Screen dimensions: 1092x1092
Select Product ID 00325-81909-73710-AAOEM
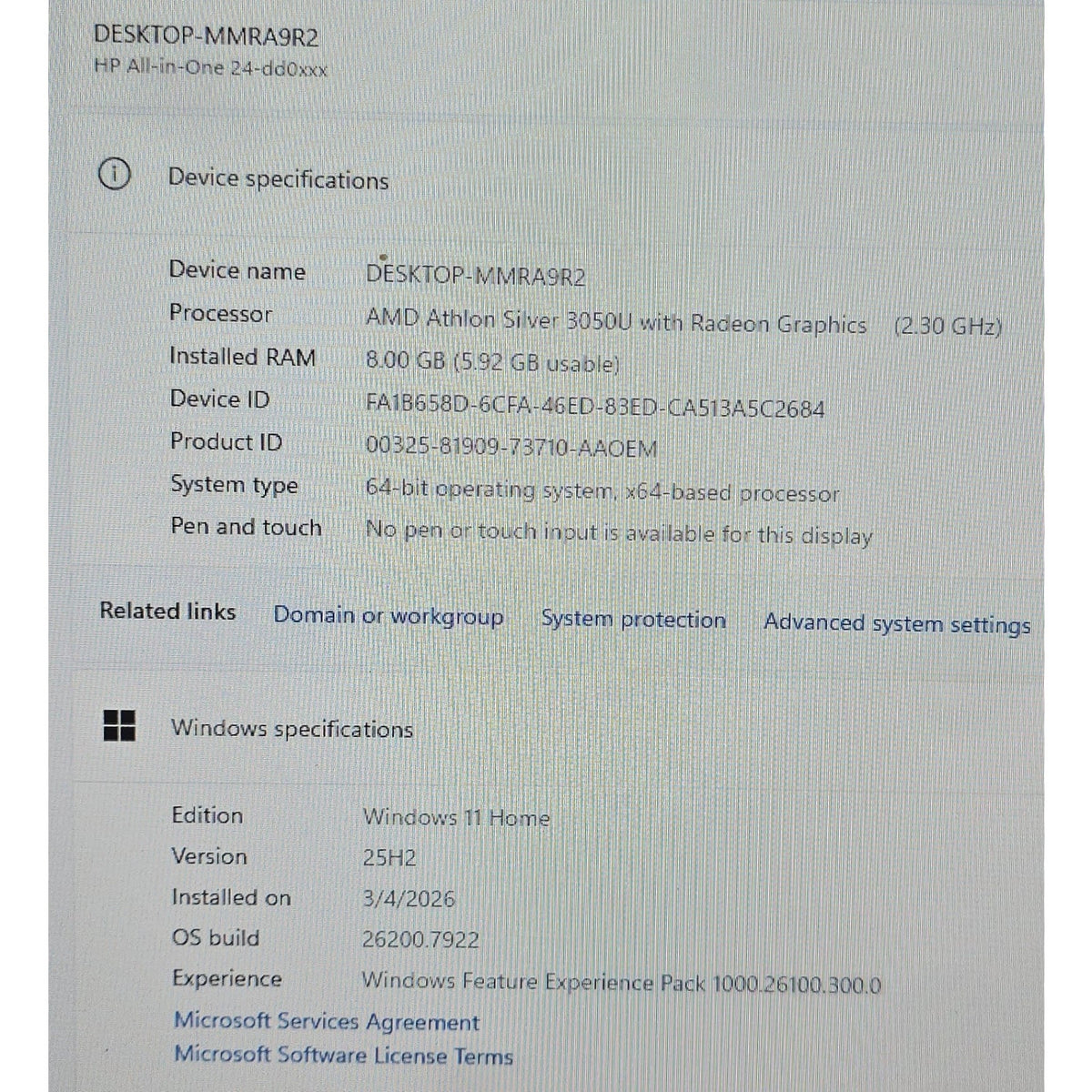511,447
